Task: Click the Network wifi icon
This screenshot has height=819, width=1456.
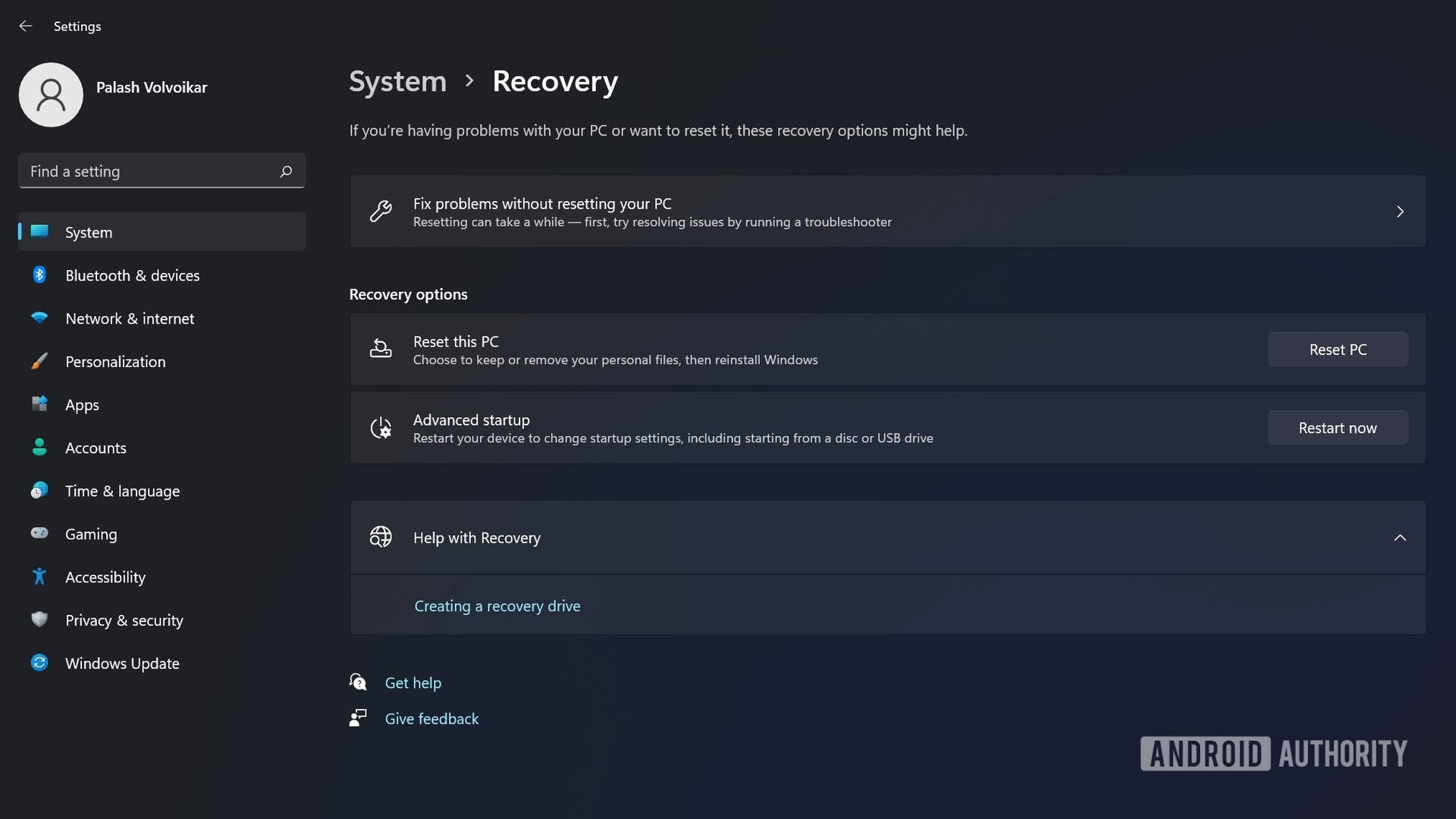Action: (39, 318)
